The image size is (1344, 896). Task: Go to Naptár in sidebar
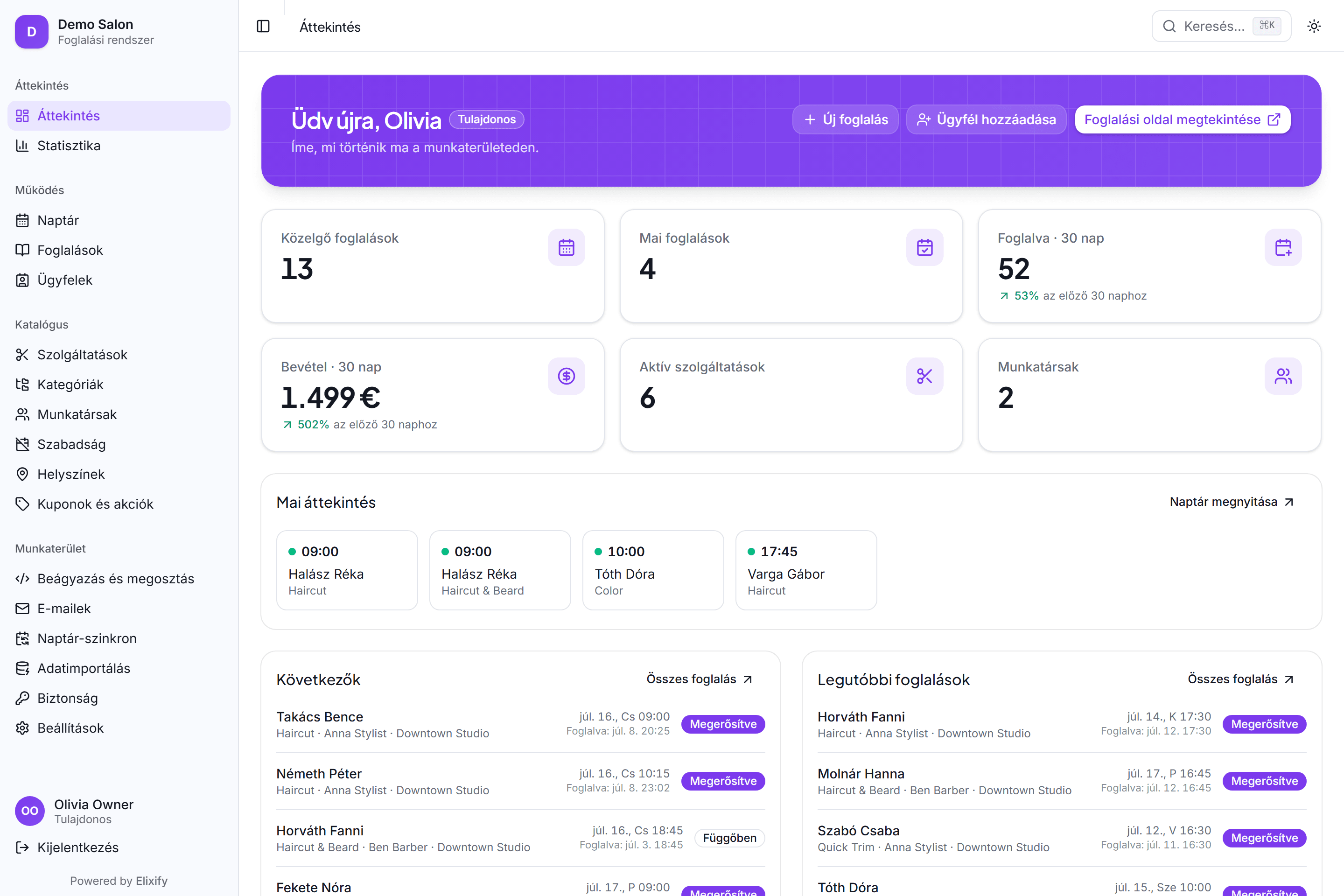[x=119, y=221]
